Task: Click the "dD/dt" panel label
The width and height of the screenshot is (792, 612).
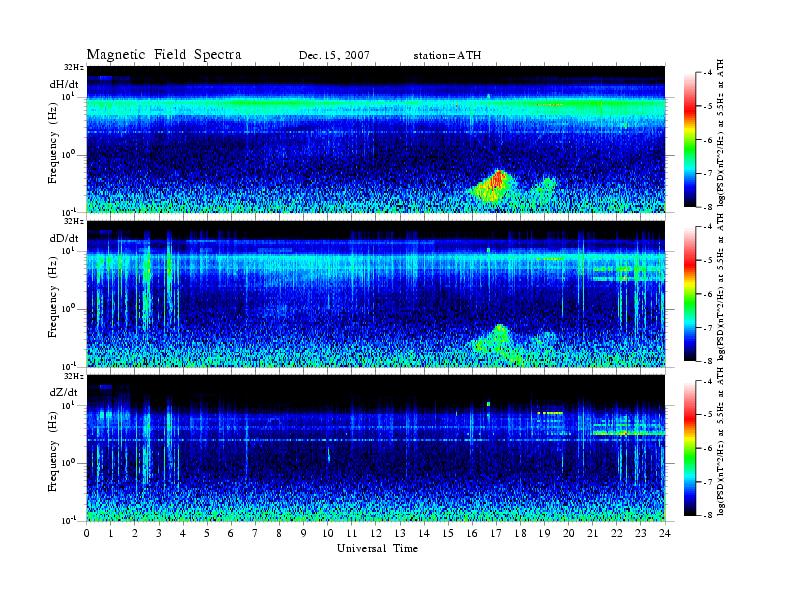Action: (64, 238)
